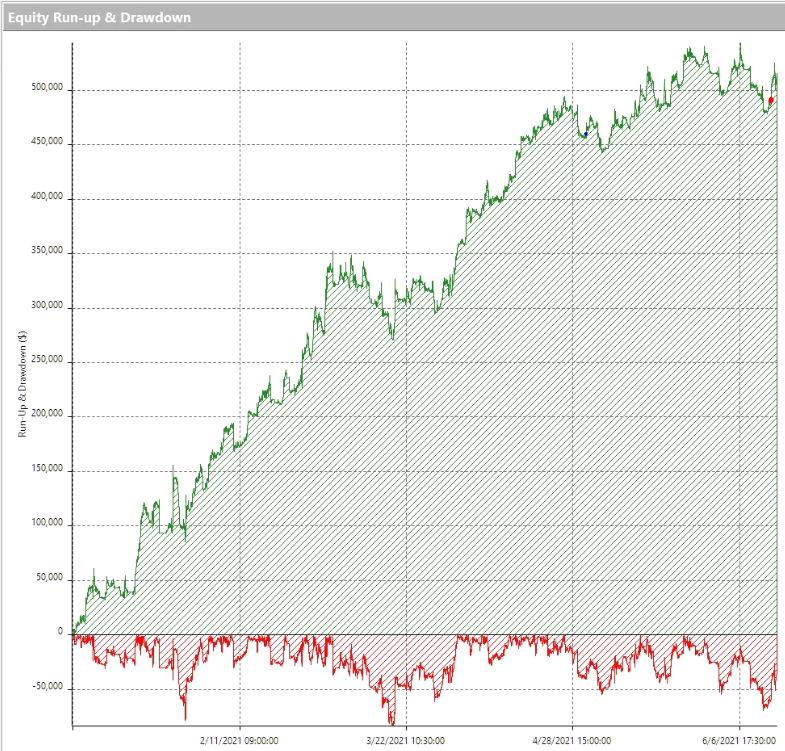785x751 pixels.
Task: Click the 0 y-axis label
Action: pyautogui.click(x=61, y=631)
